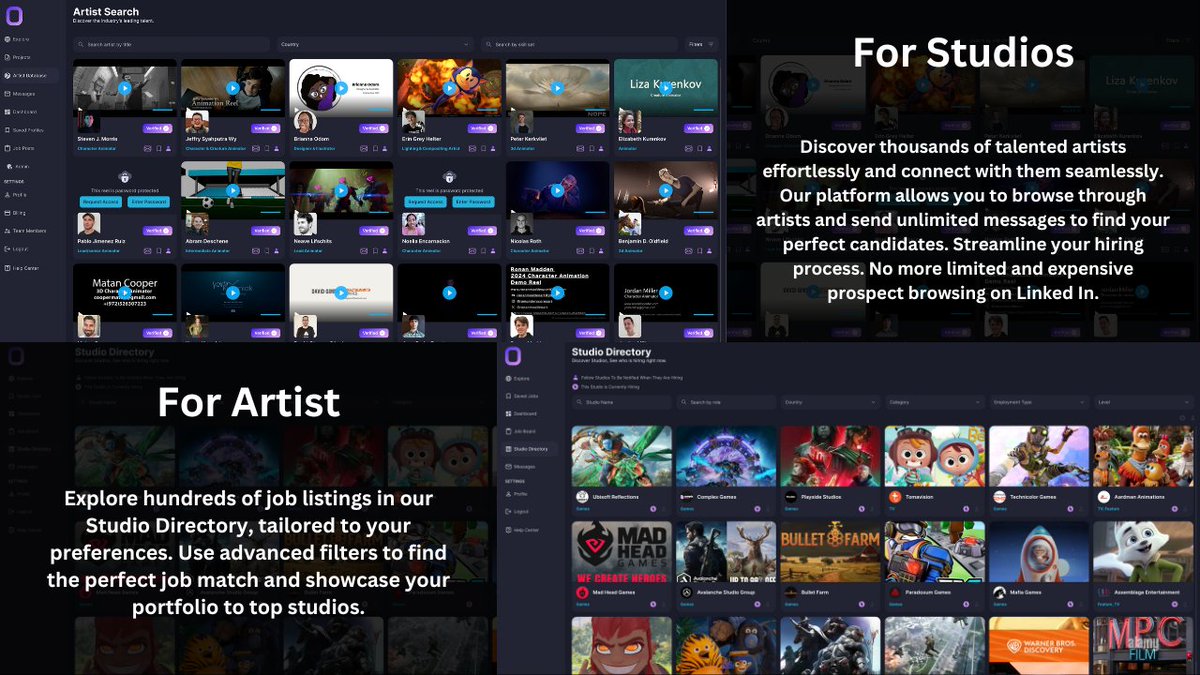This screenshot has height=675, width=1200.
Task: Open Employment Type dropdown
Action: [1039, 403]
